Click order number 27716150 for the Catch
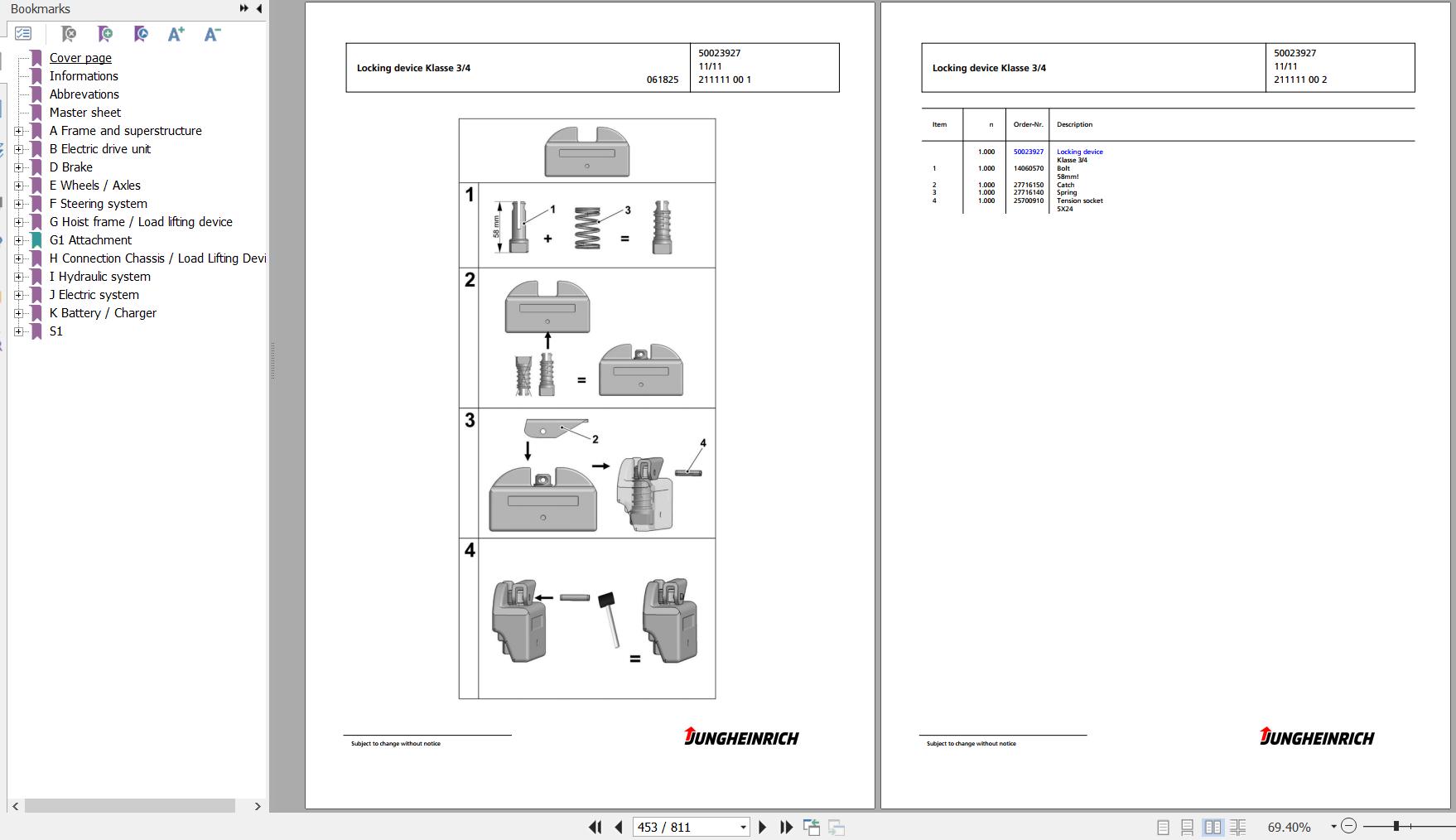 tap(1028, 185)
